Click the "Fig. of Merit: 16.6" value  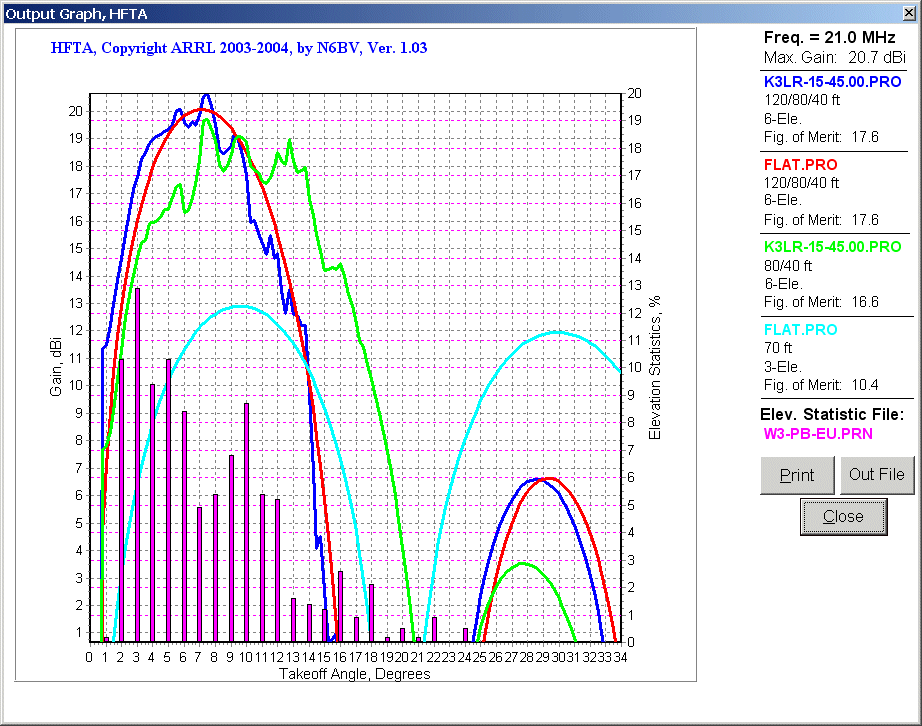point(821,302)
